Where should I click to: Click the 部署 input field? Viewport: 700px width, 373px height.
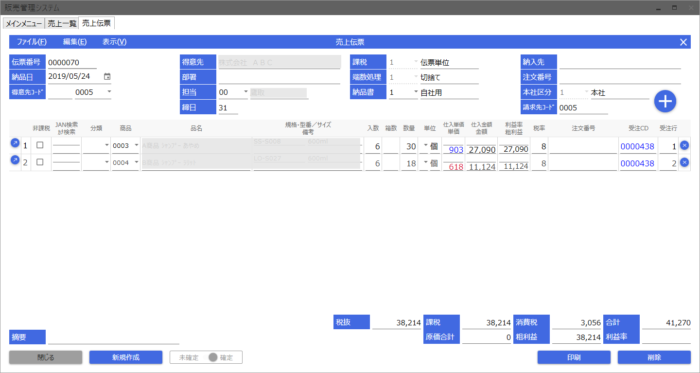click(x=279, y=77)
